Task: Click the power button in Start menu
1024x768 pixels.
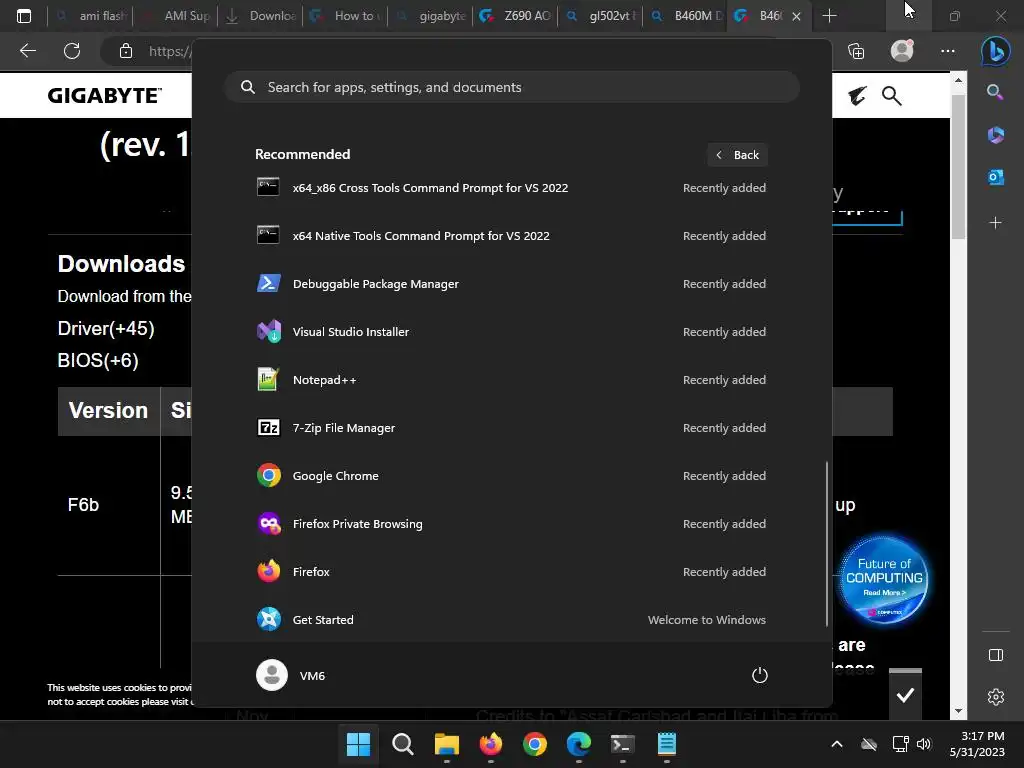Action: tap(760, 675)
